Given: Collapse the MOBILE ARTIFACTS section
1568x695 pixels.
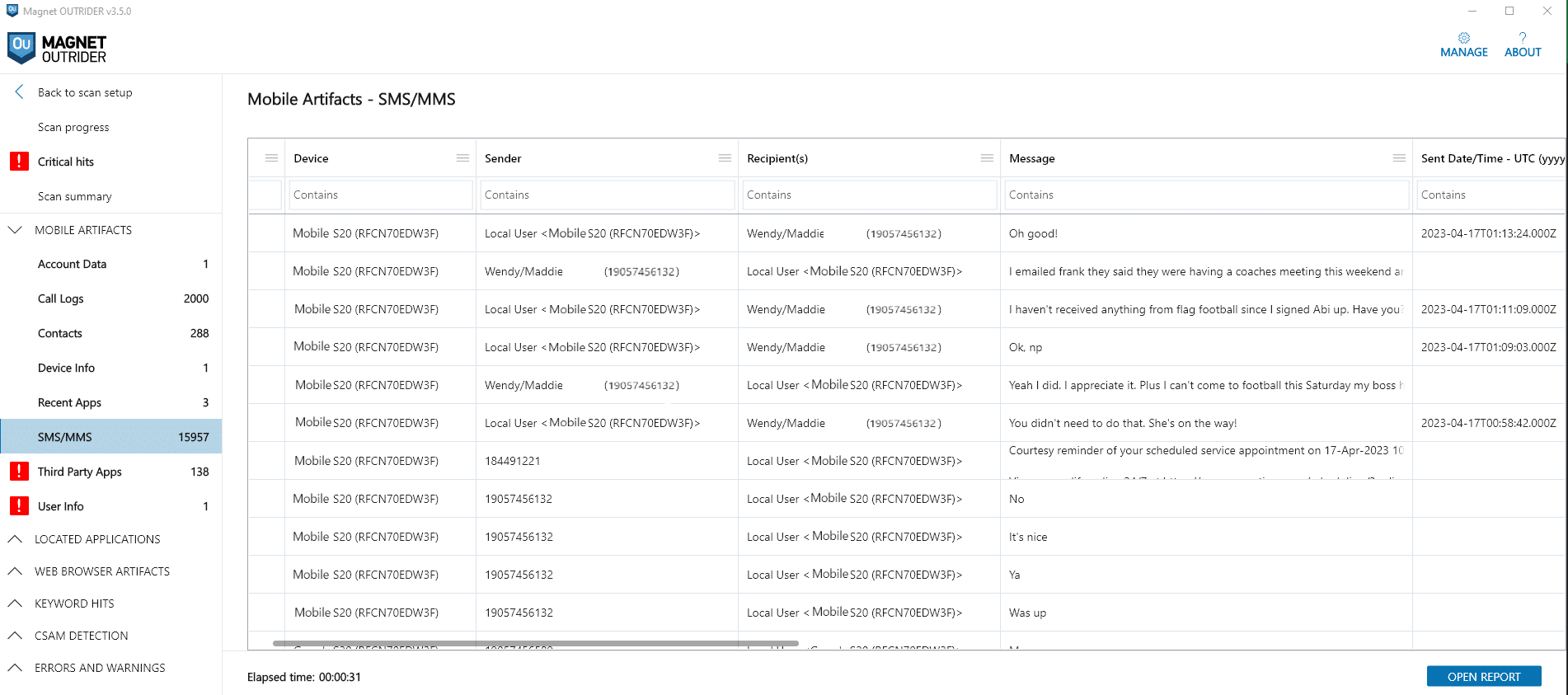Looking at the screenshot, I should (15, 230).
